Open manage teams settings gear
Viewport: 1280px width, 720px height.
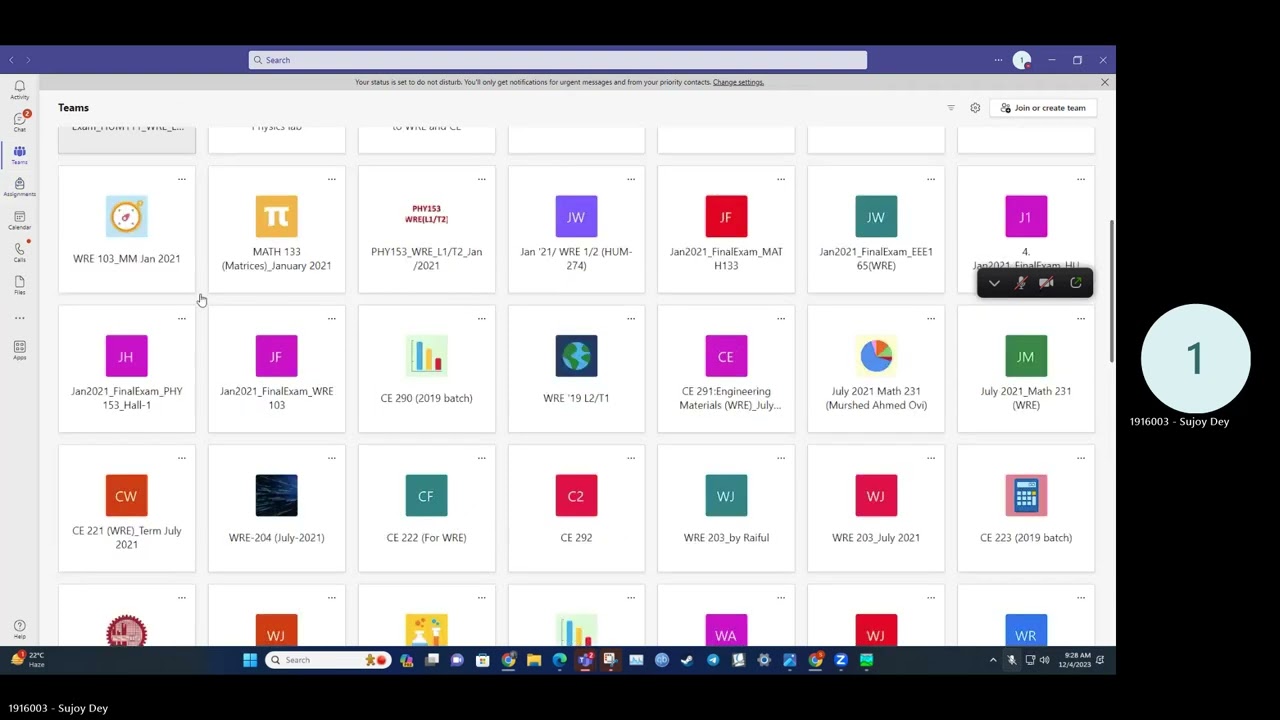975,108
